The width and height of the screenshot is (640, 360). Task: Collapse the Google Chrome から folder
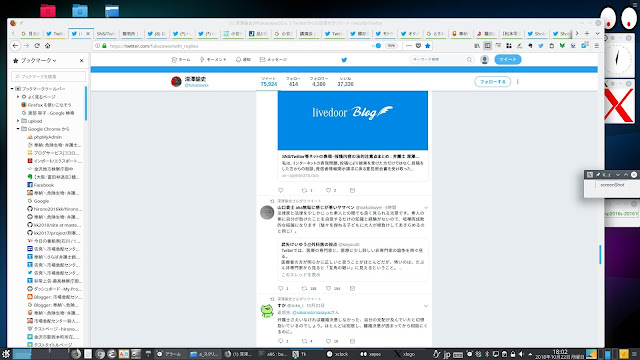[x=18, y=129]
